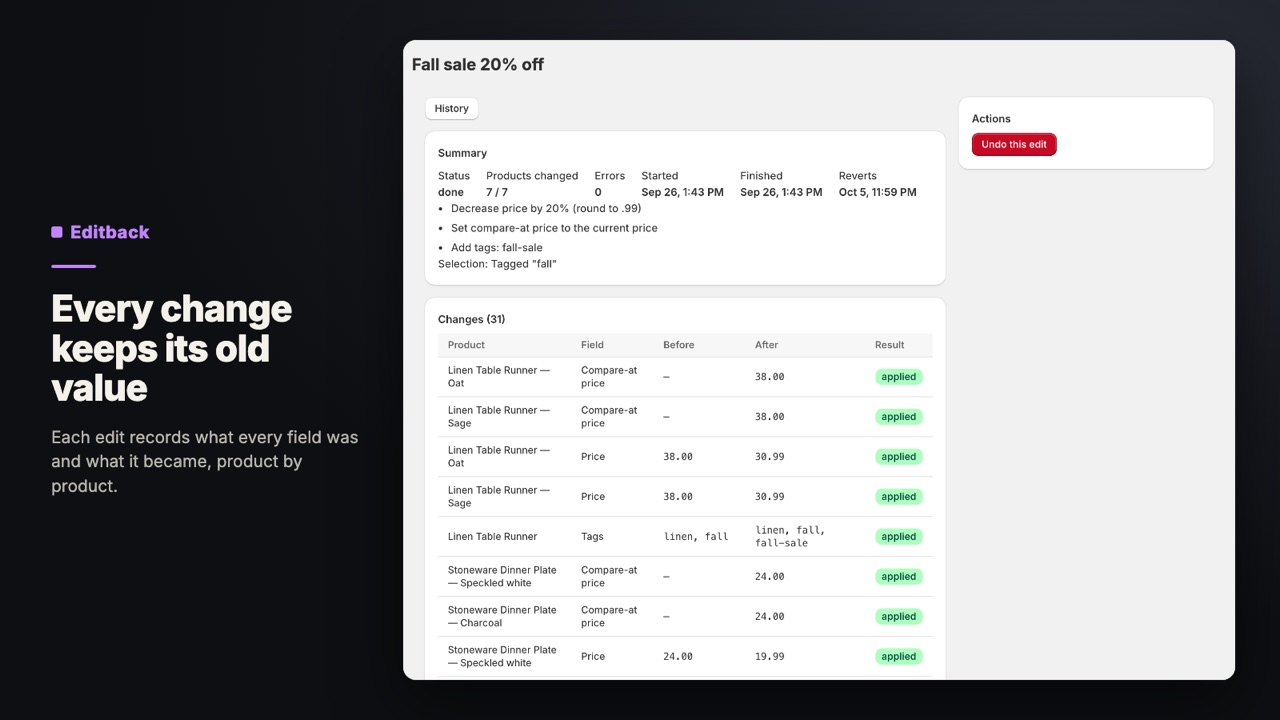Click the Editback brand name
Image resolution: width=1280 pixels, height=720 pixels.
pos(109,232)
